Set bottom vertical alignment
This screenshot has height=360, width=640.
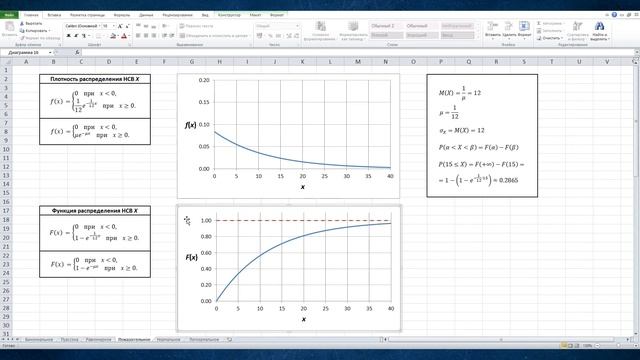tap(153, 26)
